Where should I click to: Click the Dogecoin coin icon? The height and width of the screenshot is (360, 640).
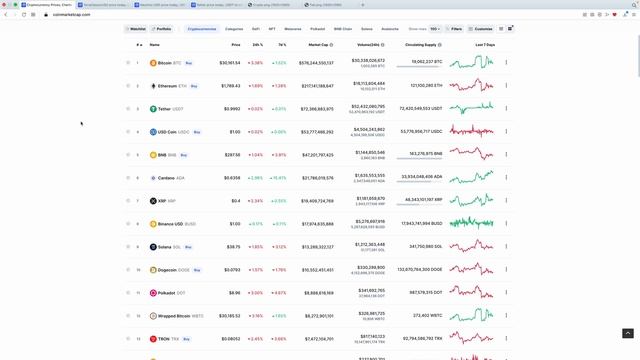click(x=153, y=270)
